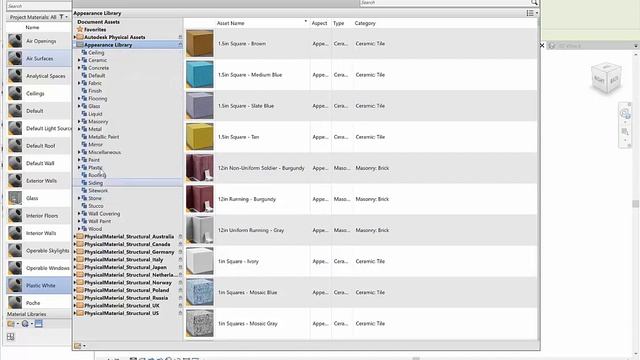Open the Mirror category
640x360 pixels.
coord(95,144)
